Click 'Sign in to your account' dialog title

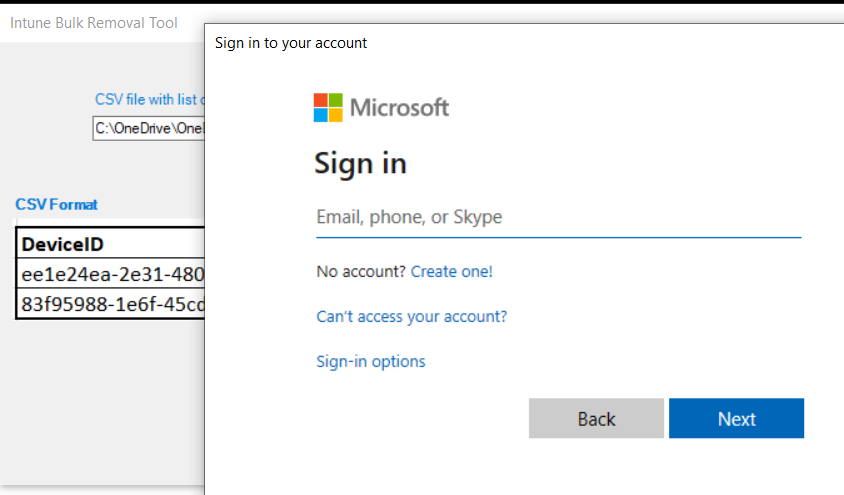[291, 43]
